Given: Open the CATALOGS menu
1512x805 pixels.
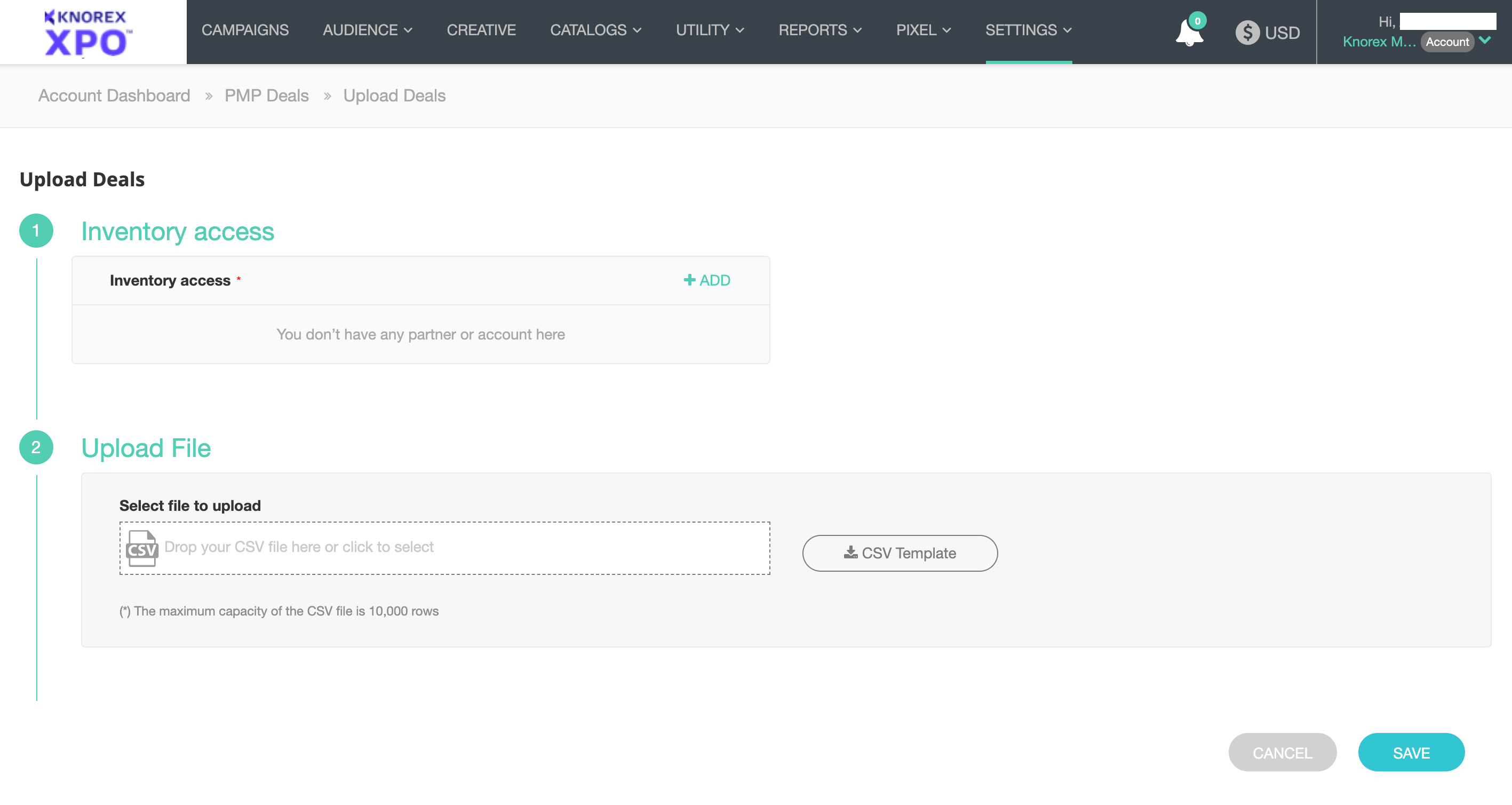Looking at the screenshot, I should 595,30.
